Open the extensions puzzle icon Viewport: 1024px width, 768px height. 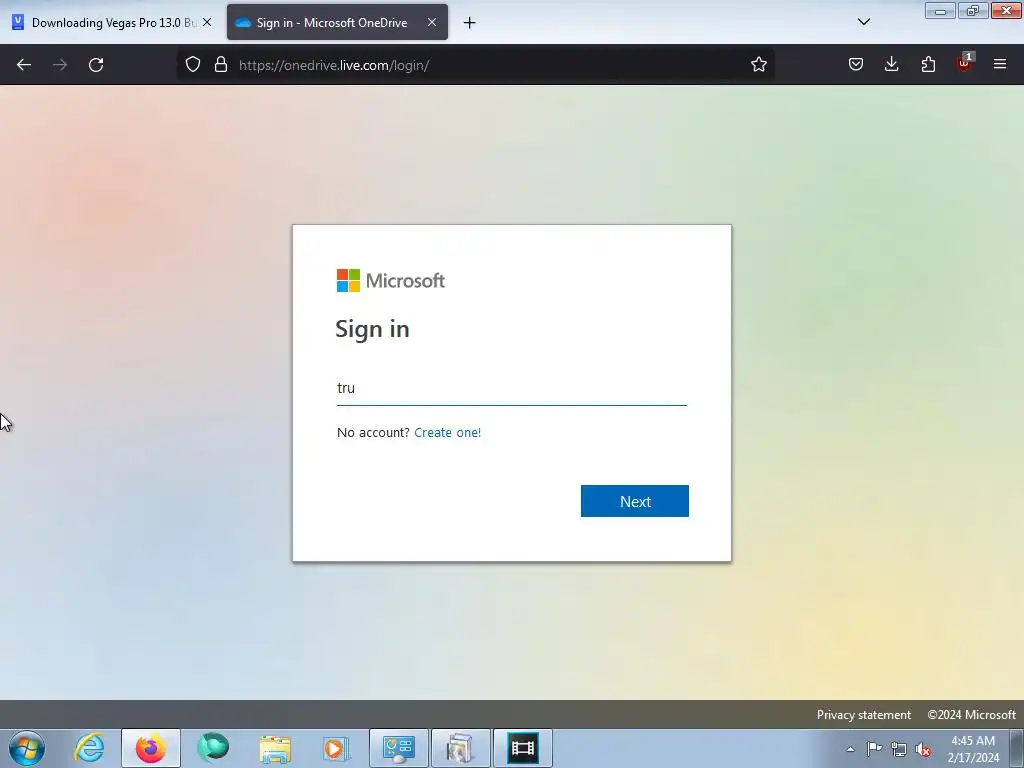click(x=928, y=65)
